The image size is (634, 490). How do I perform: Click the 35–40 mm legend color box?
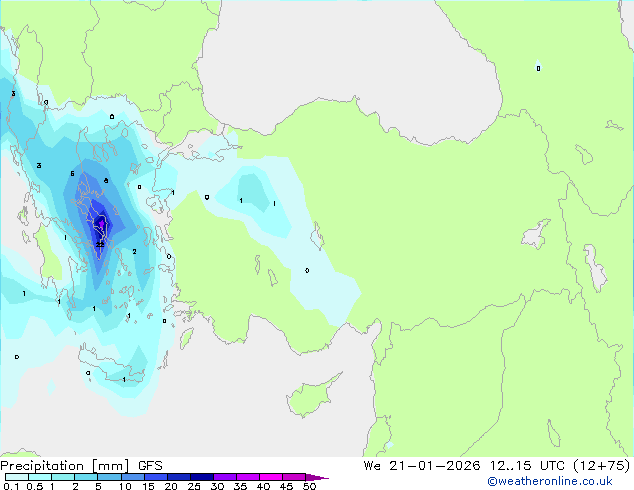pyautogui.click(x=248, y=477)
